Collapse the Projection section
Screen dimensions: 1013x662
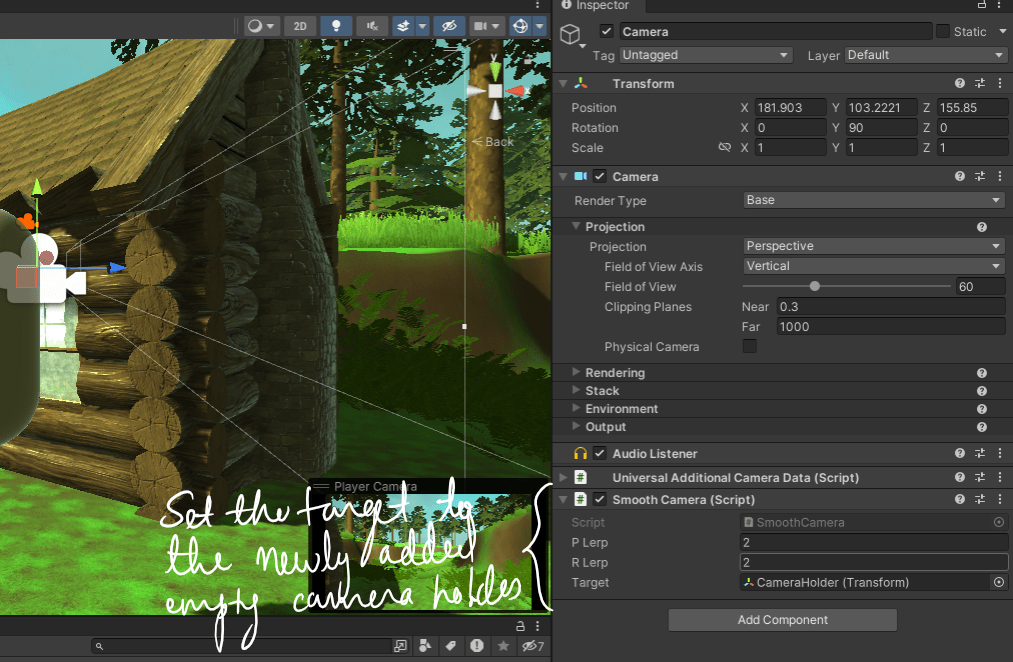click(576, 226)
